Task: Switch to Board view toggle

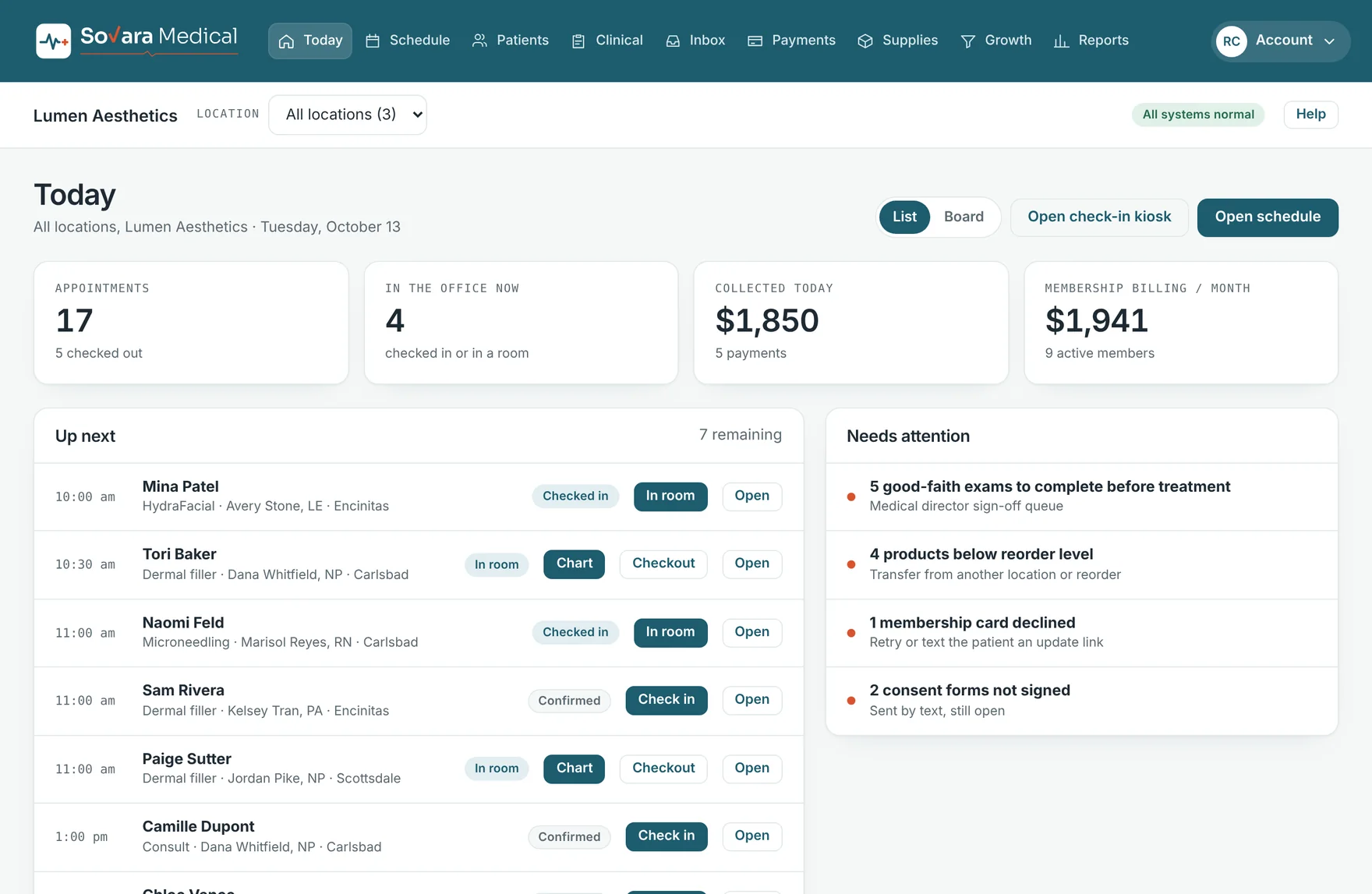Action: (964, 217)
